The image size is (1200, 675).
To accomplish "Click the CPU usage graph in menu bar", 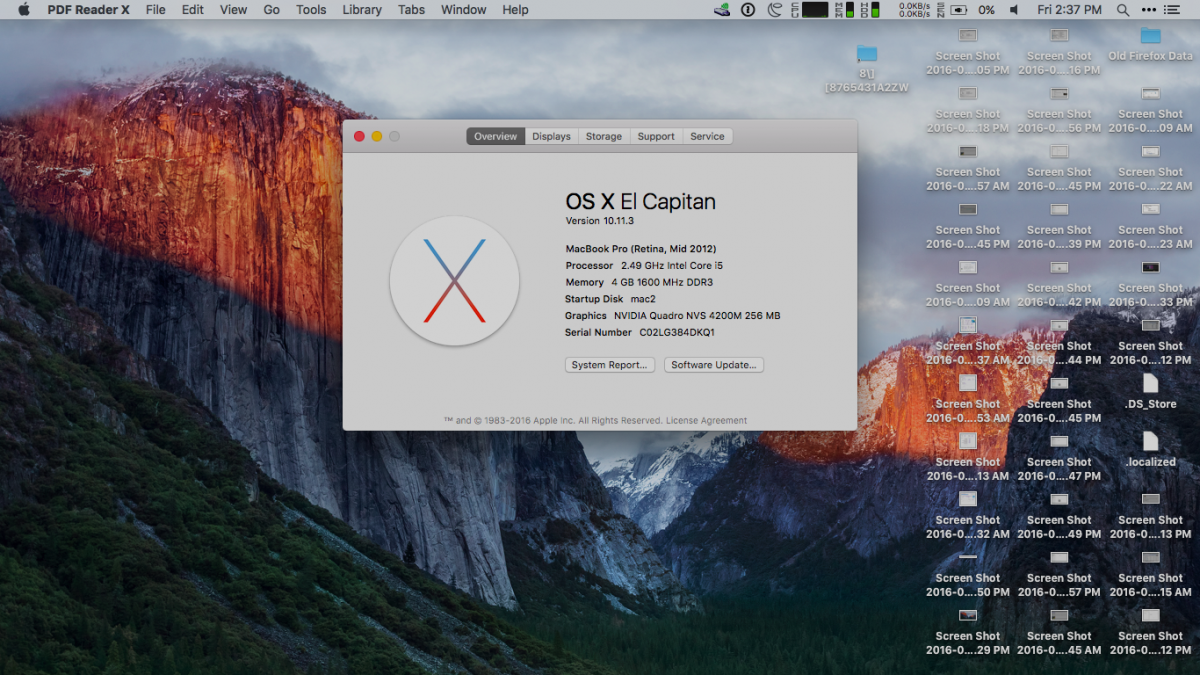I will point(815,10).
